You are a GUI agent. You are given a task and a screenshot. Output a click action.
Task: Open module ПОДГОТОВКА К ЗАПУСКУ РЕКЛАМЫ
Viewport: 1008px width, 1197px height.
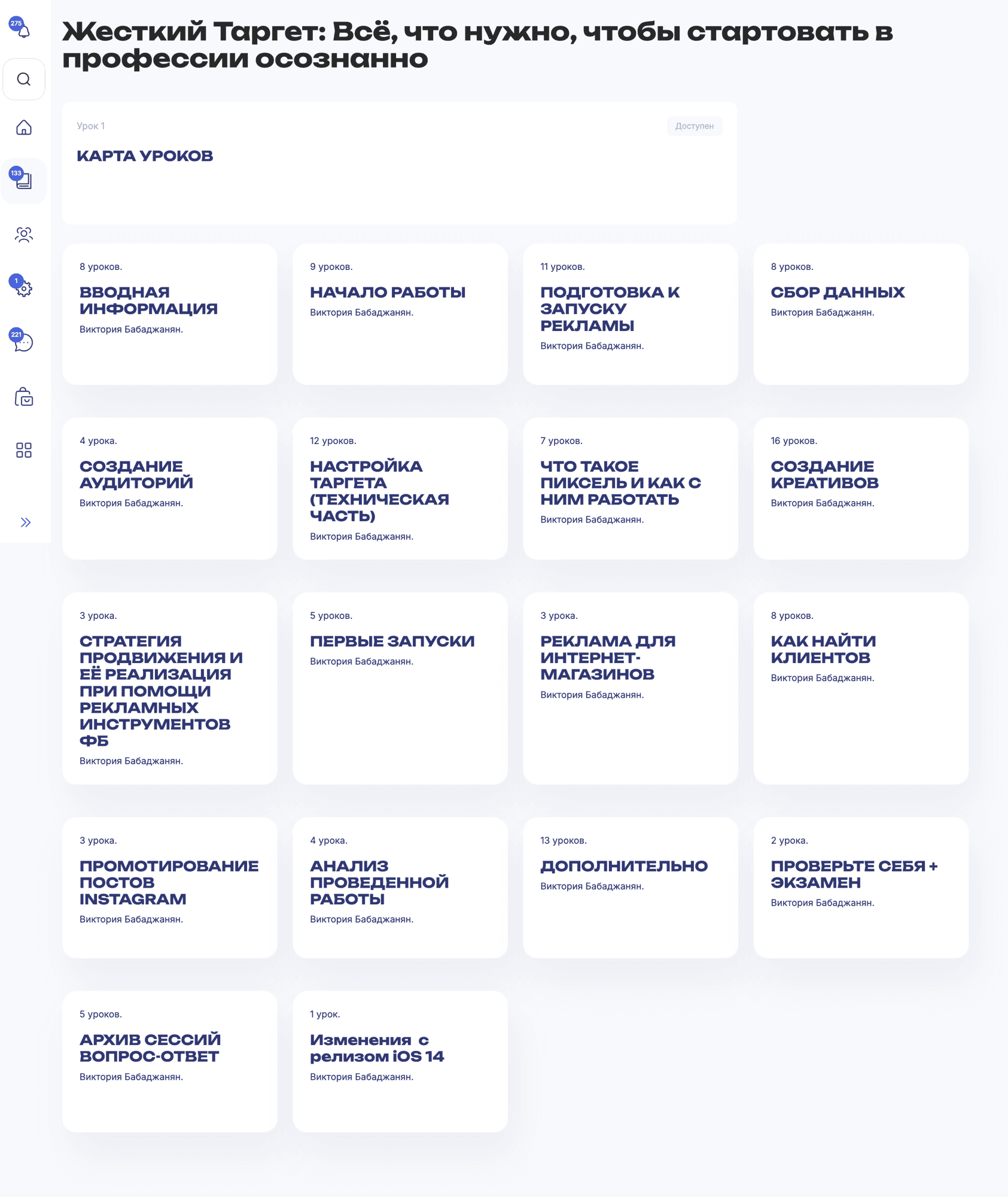630,314
